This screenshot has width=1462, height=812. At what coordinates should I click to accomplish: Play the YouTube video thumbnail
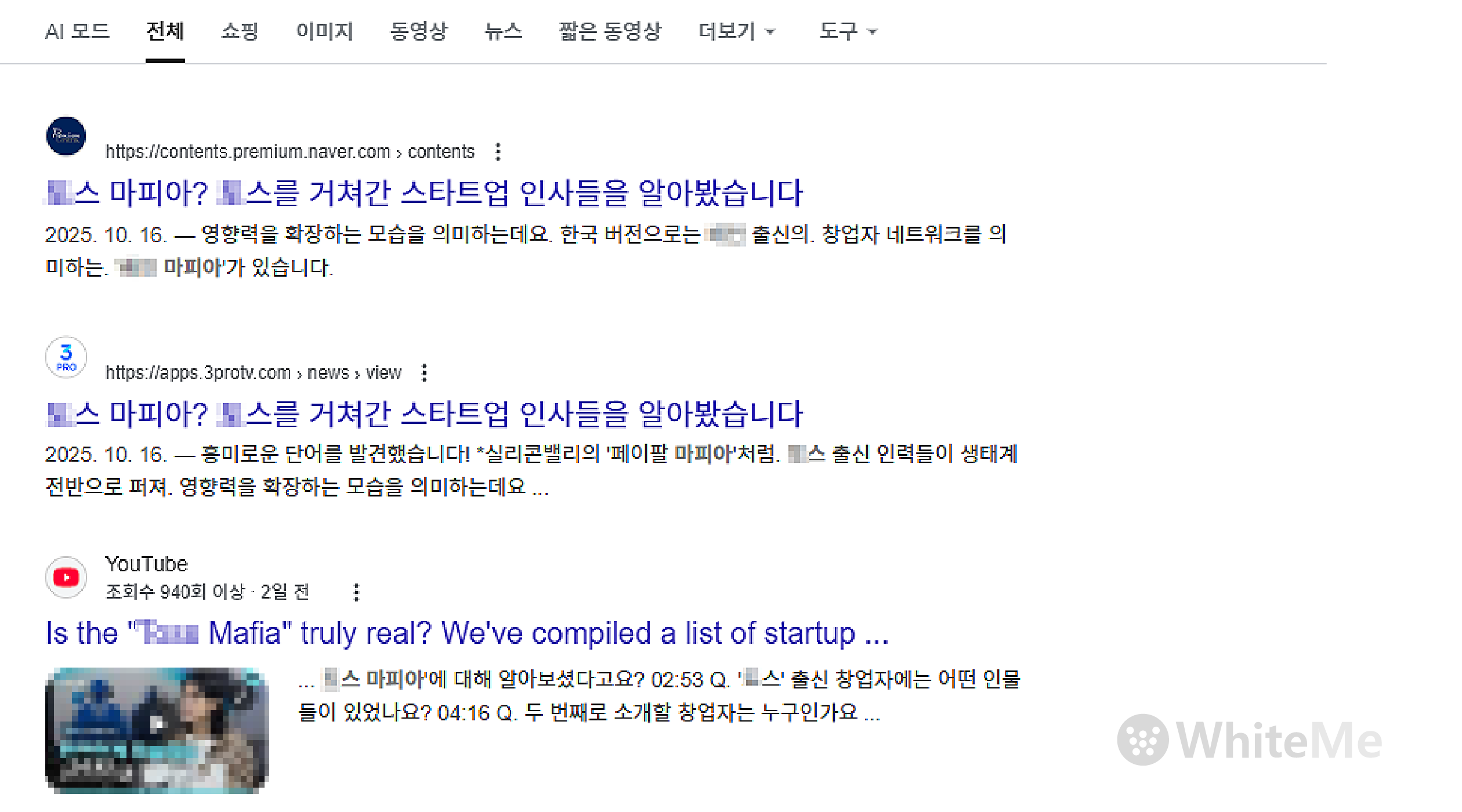(157, 730)
